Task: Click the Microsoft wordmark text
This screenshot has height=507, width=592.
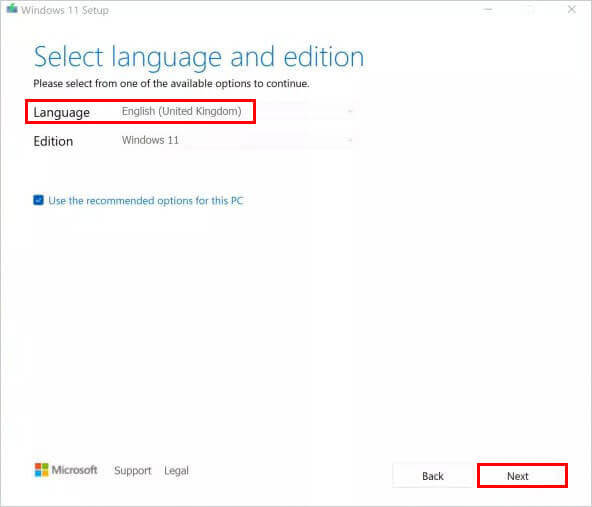Action: pyautogui.click(x=74, y=470)
